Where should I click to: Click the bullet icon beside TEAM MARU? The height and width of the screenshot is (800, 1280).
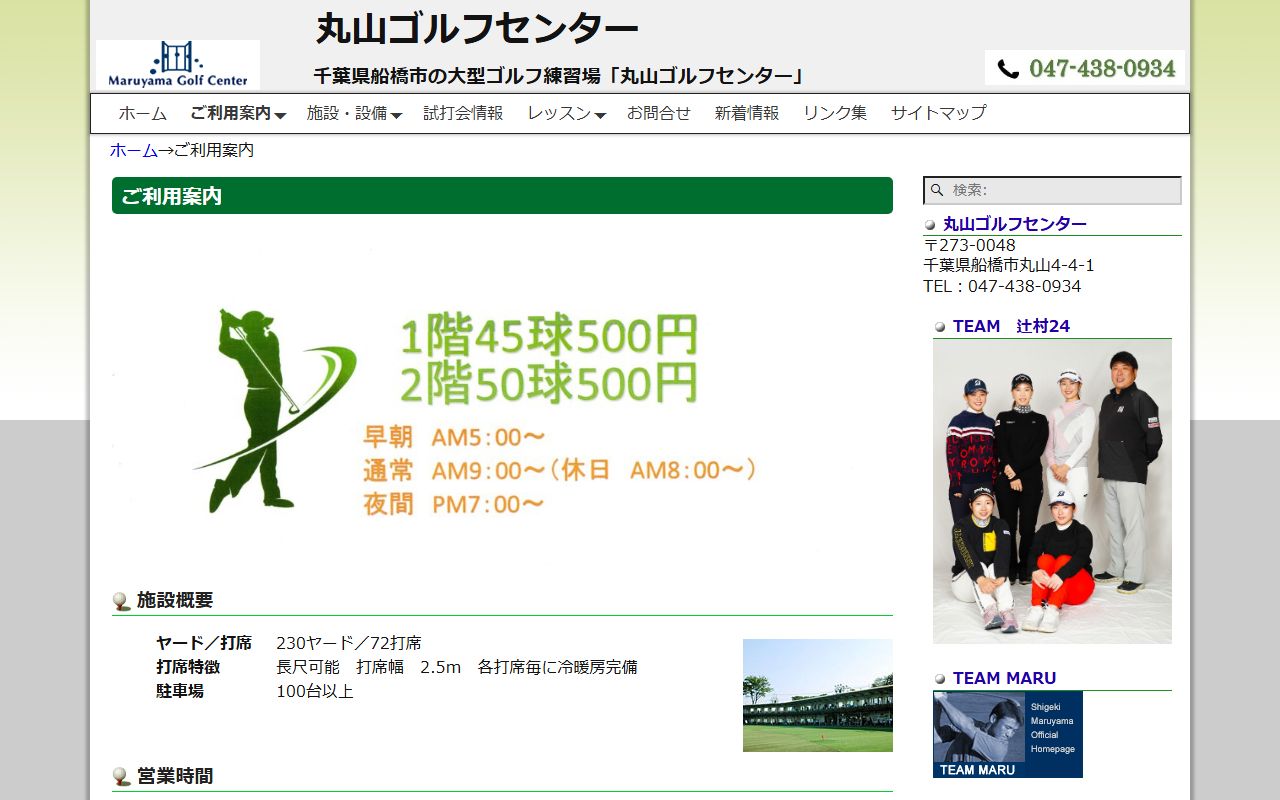940,679
